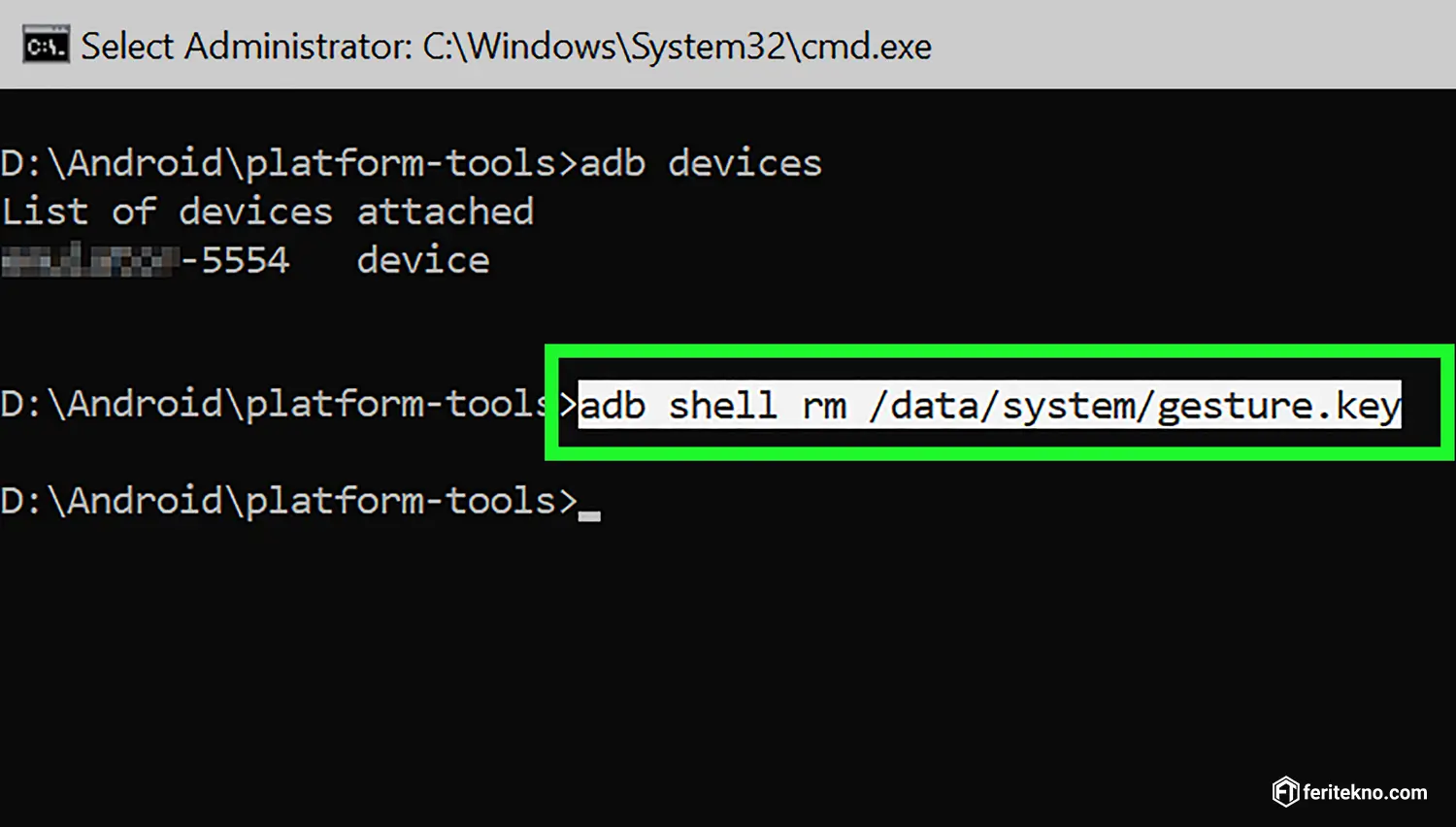Click the word 'attached' in output
Image resolution: width=1456 pixels, height=827 pixels.
[446, 212]
